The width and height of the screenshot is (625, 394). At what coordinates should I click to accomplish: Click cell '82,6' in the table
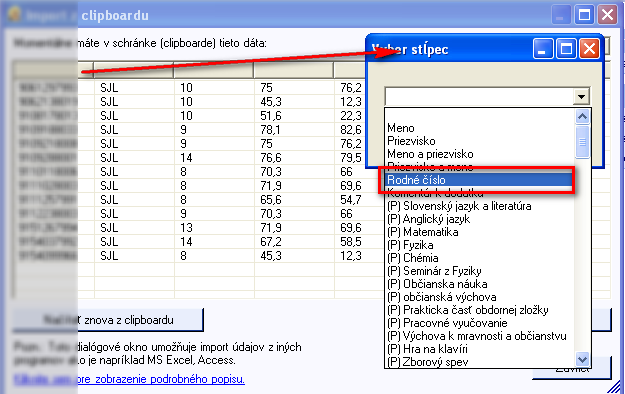(x=351, y=130)
